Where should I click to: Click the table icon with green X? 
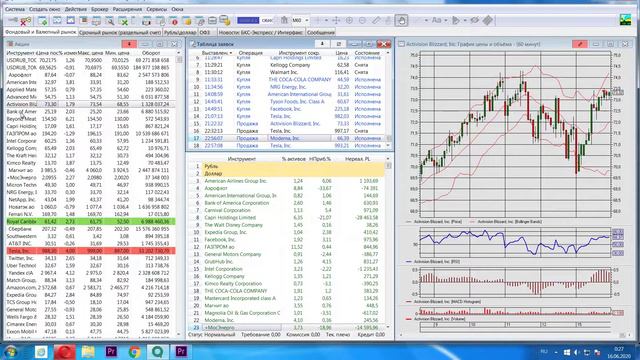123,20
